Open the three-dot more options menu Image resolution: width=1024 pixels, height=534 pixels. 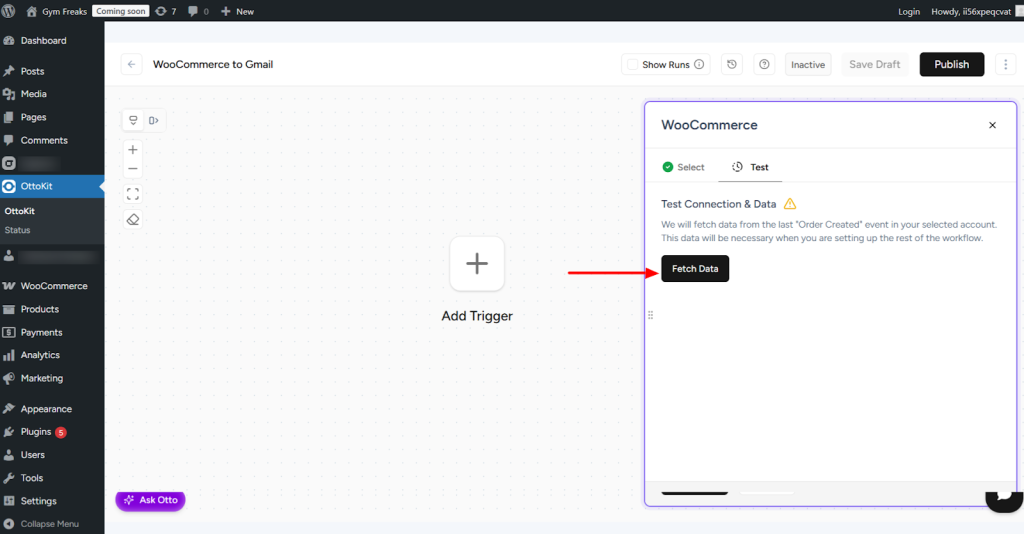[x=1006, y=64]
